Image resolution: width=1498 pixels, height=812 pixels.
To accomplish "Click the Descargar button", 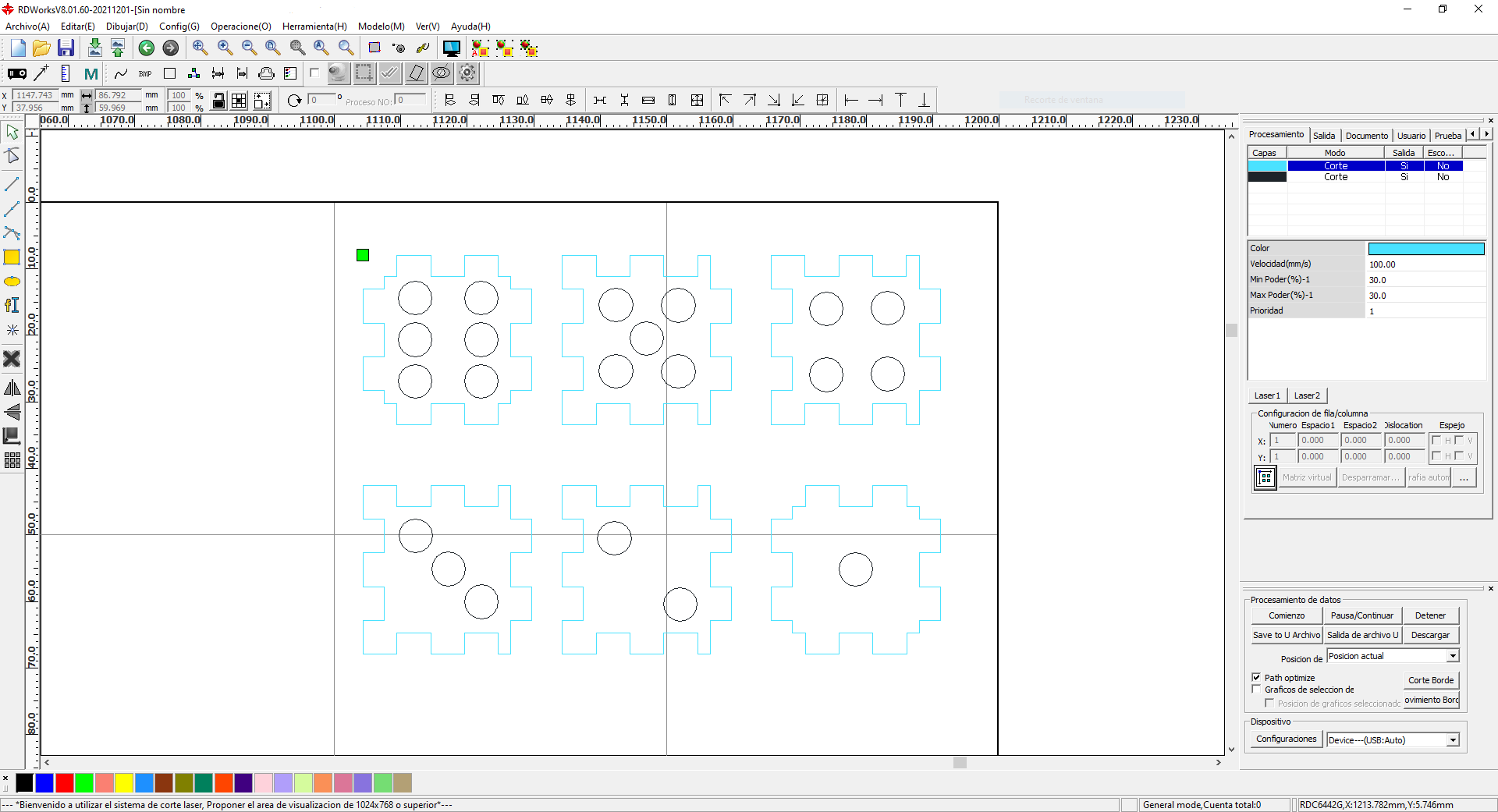I will point(1430,635).
